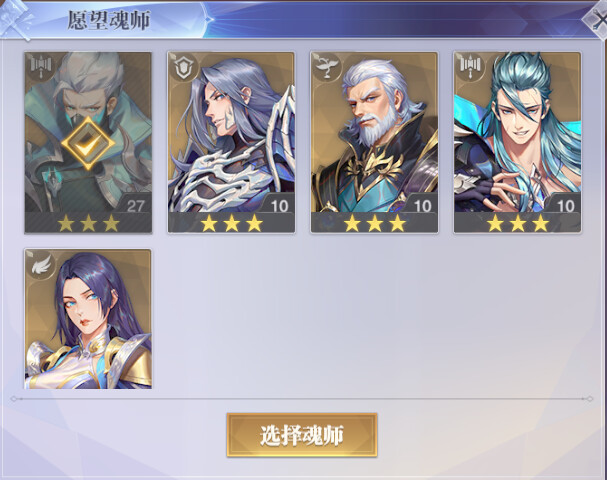Close the 愿望魂师 panel
This screenshot has width=607, height=480.
click(598, 20)
